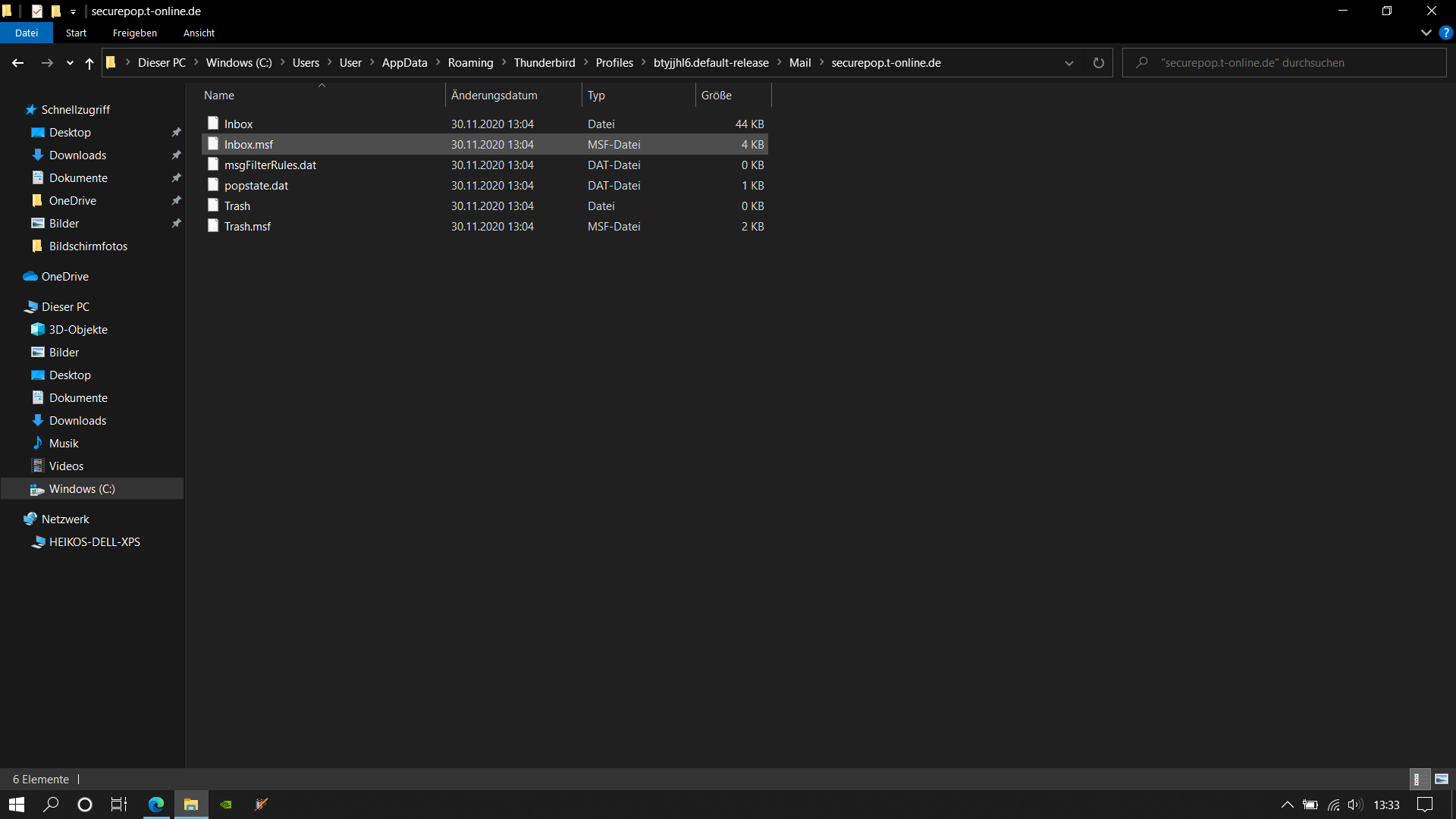Viewport: 1456px width, 819px height.
Task: Open the taskbar search icon
Action: click(51, 805)
